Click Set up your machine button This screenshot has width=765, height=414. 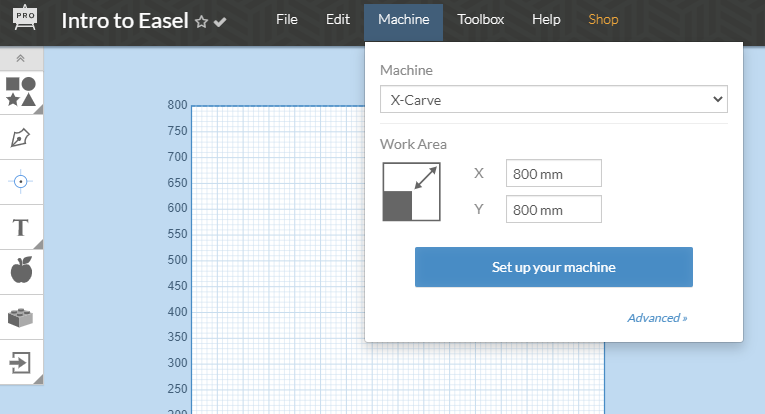(x=554, y=267)
